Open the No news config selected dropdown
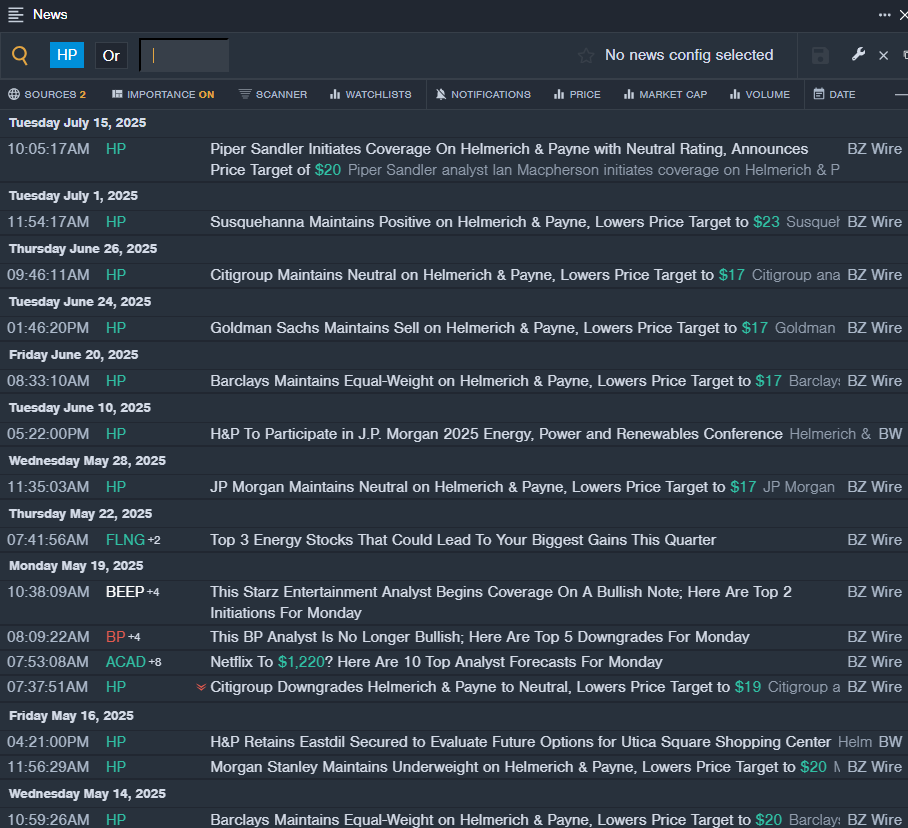The image size is (908, 828). pos(689,55)
